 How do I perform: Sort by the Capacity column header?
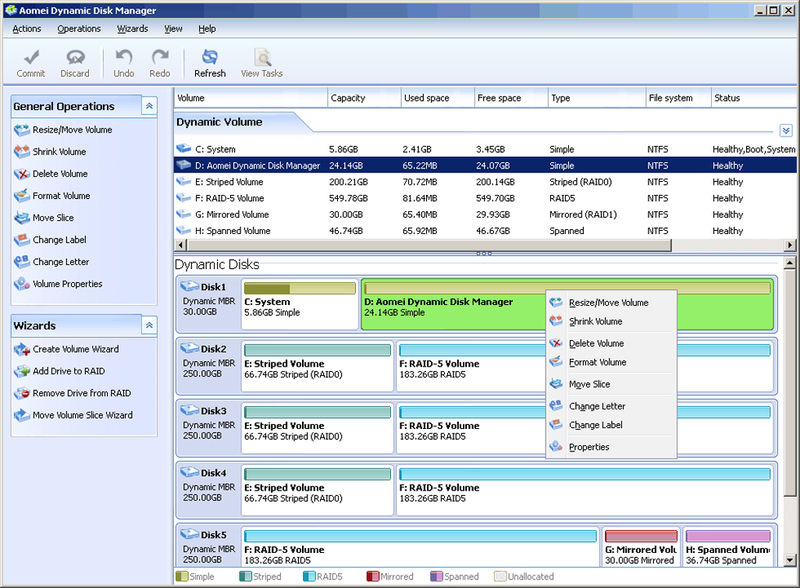click(x=364, y=98)
